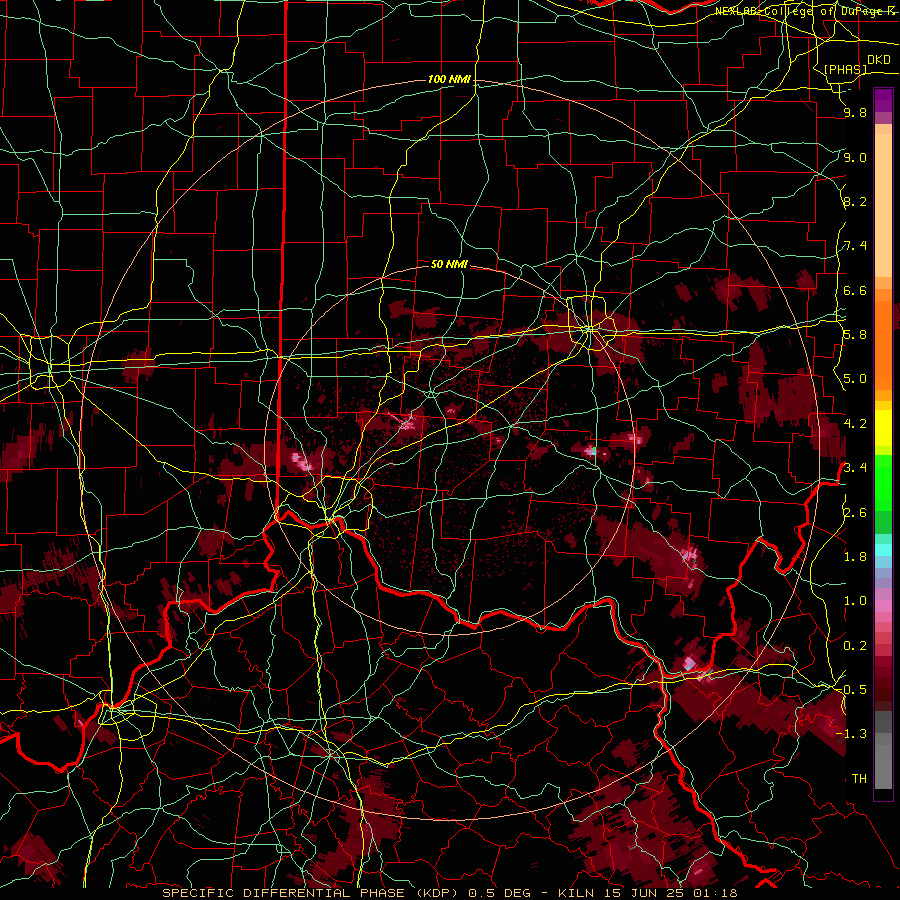Click the TH threshold label on the scale
The height and width of the screenshot is (900, 900).
pos(859,778)
